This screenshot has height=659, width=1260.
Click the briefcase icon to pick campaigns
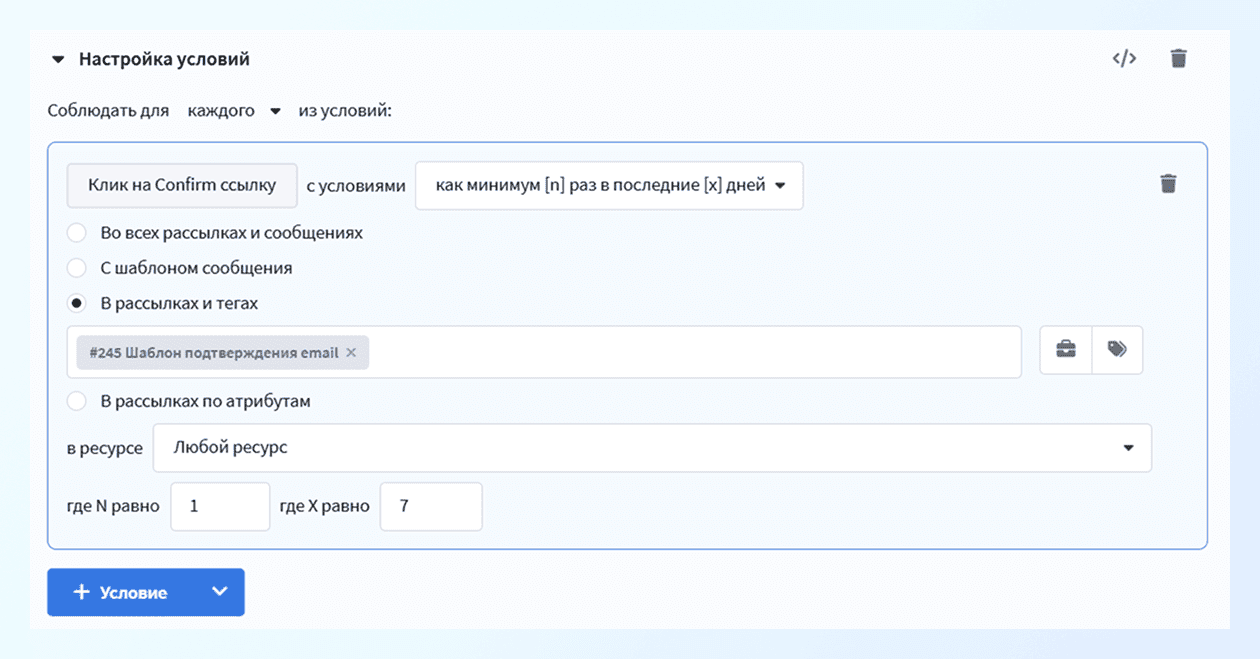pos(1066,350)
